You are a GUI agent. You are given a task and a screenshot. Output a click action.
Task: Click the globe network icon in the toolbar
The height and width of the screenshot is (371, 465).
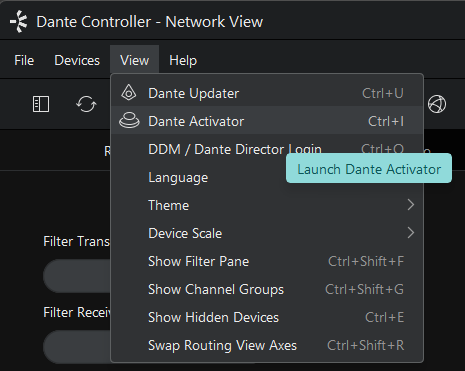point(437,104)
